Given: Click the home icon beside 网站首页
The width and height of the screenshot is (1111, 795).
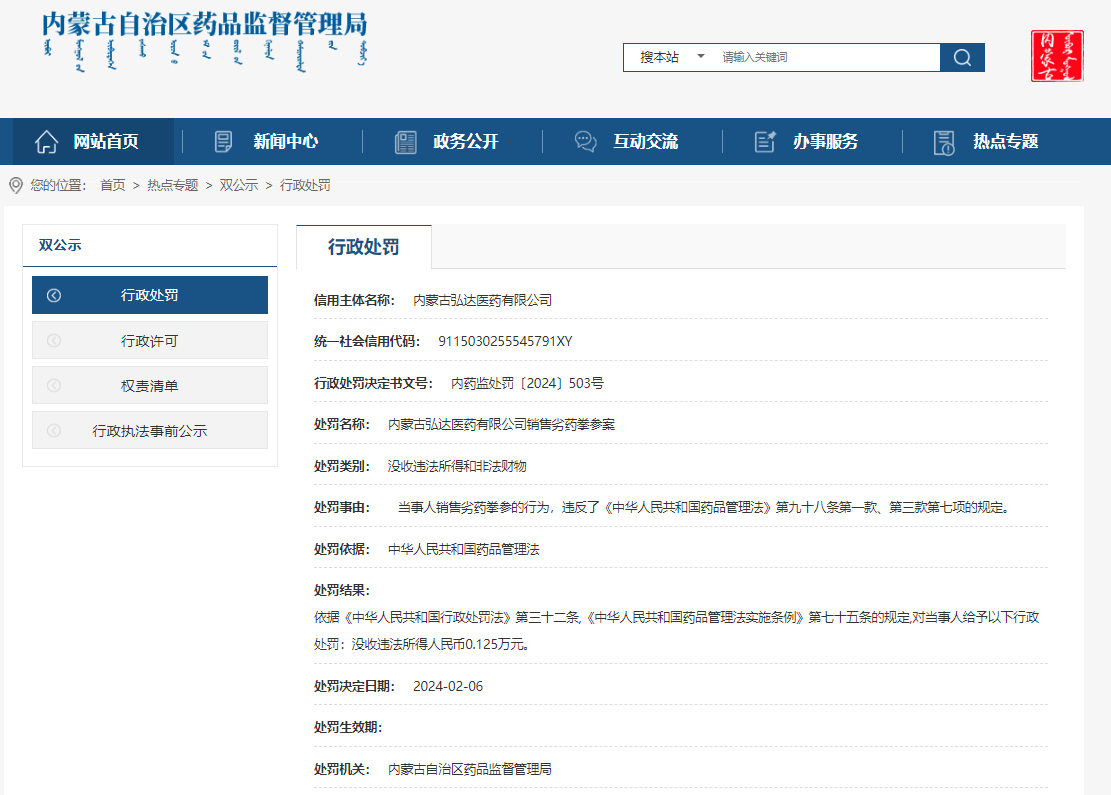Looking at the screenshot, I should [47, 142].
